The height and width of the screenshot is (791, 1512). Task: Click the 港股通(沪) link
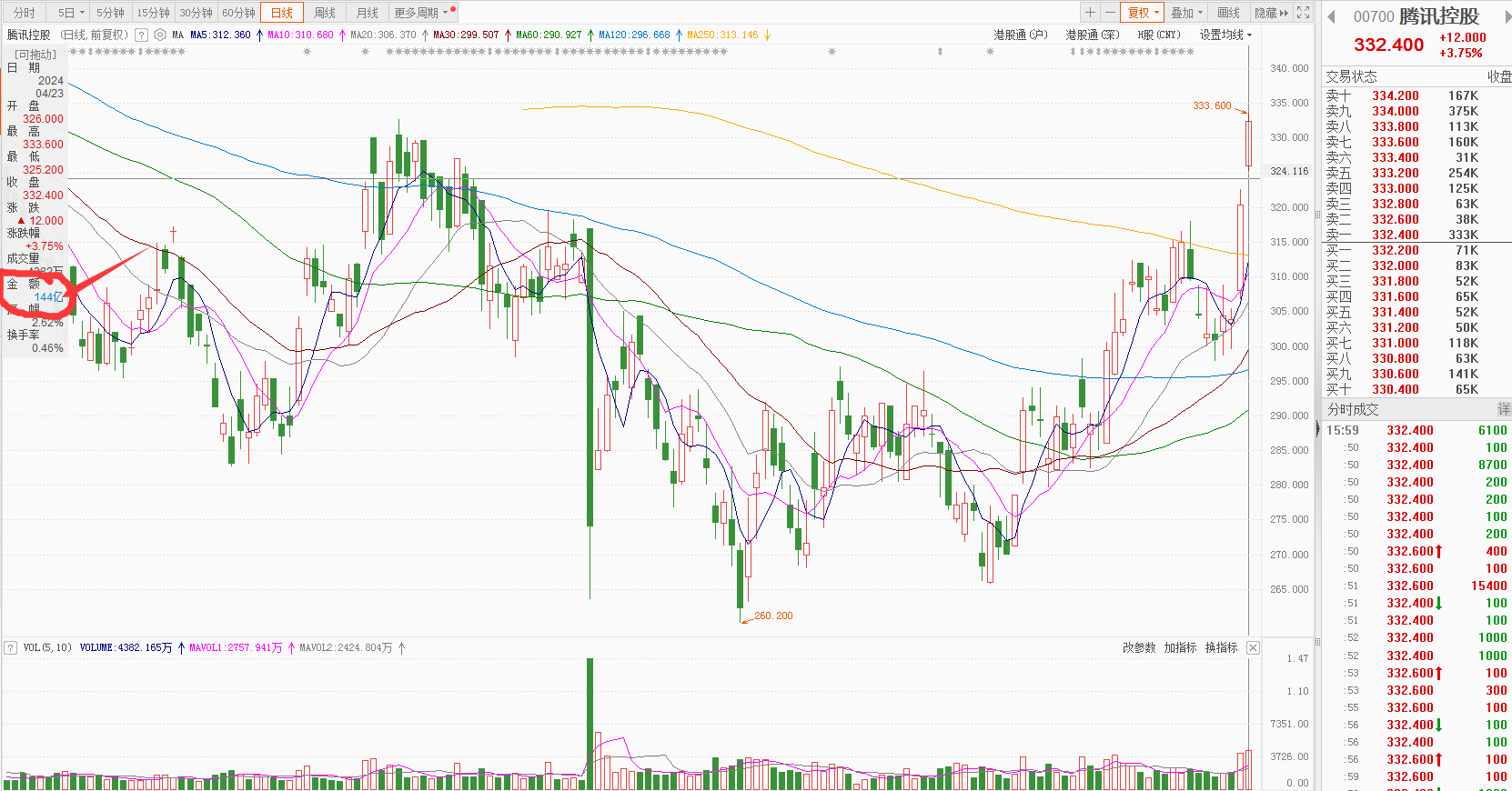[x=1020, y=35]
